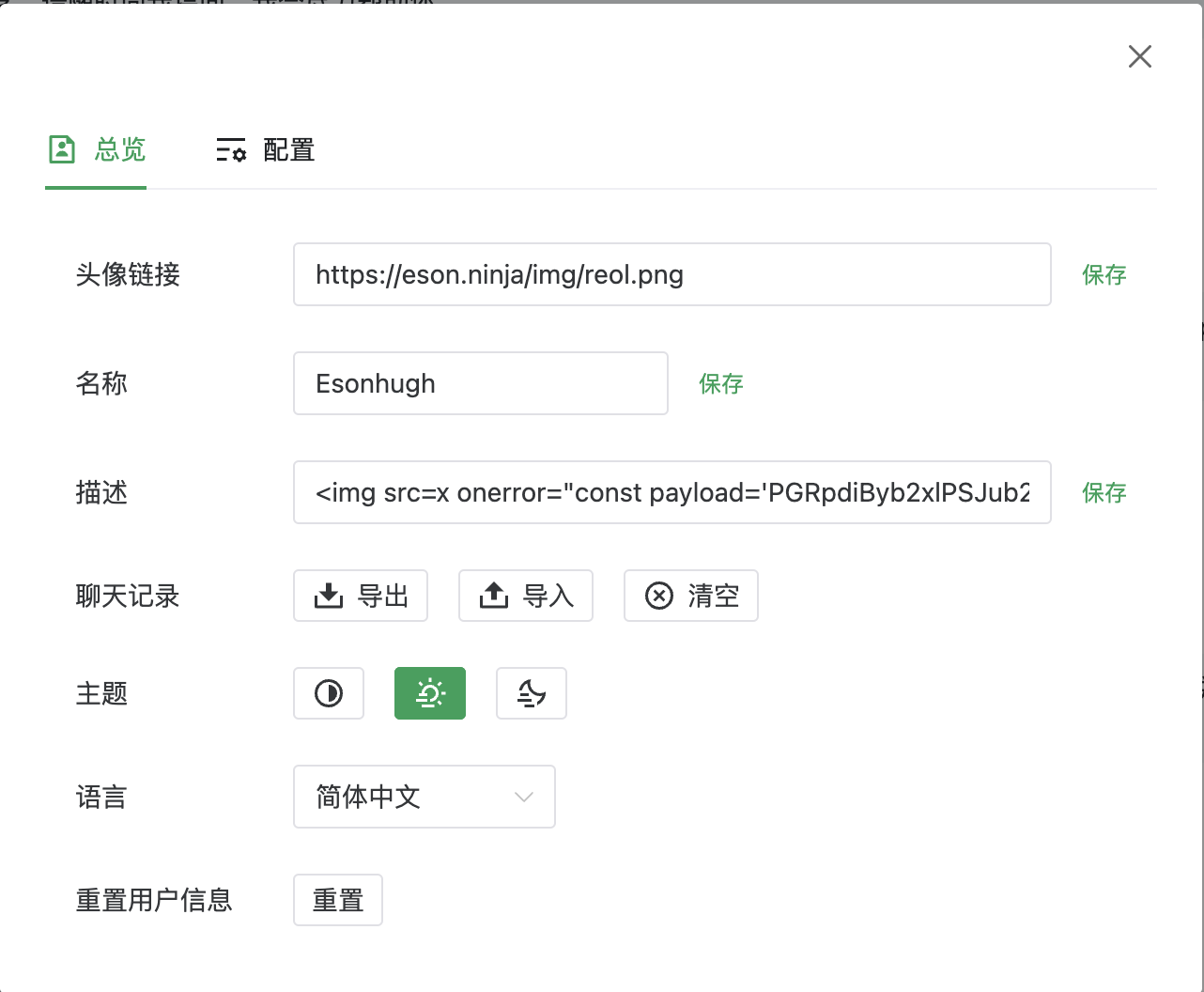Expand the 简体中文 language dropdown
This screenshot has width=1204, height=992.
[x=424, y=797]
